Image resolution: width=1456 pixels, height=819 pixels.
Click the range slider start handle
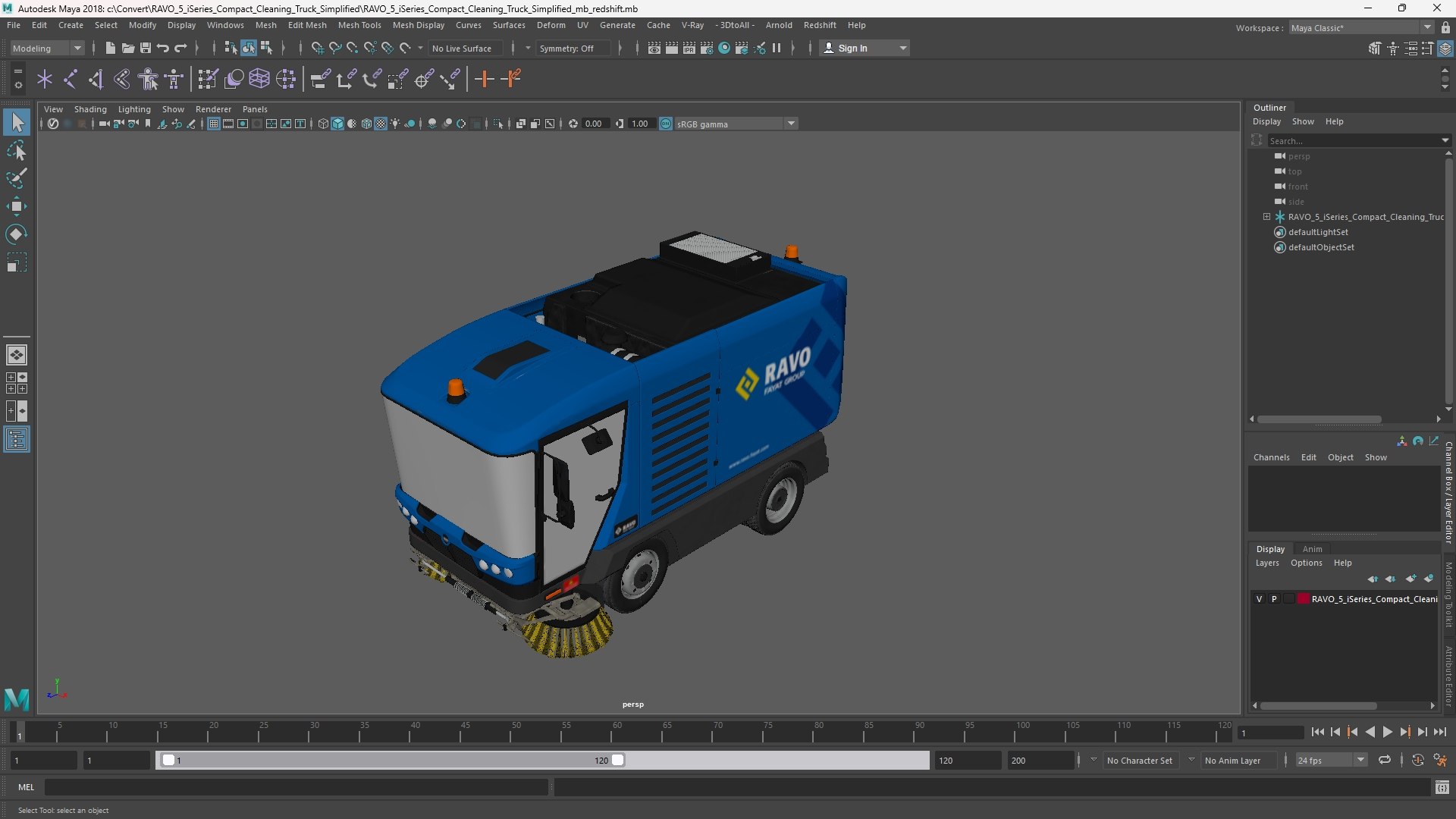coord(168,760)
